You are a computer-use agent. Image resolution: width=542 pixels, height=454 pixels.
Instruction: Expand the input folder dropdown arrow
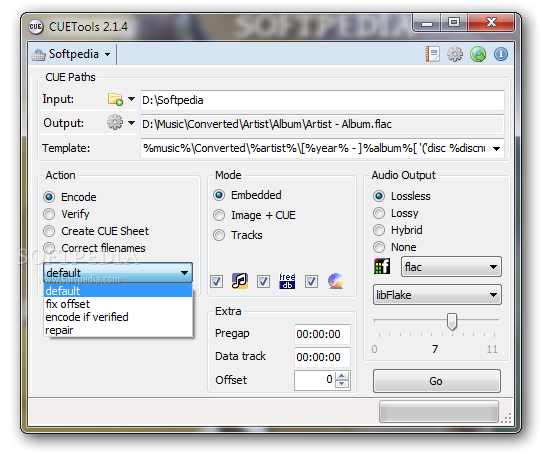coord(131,99)
